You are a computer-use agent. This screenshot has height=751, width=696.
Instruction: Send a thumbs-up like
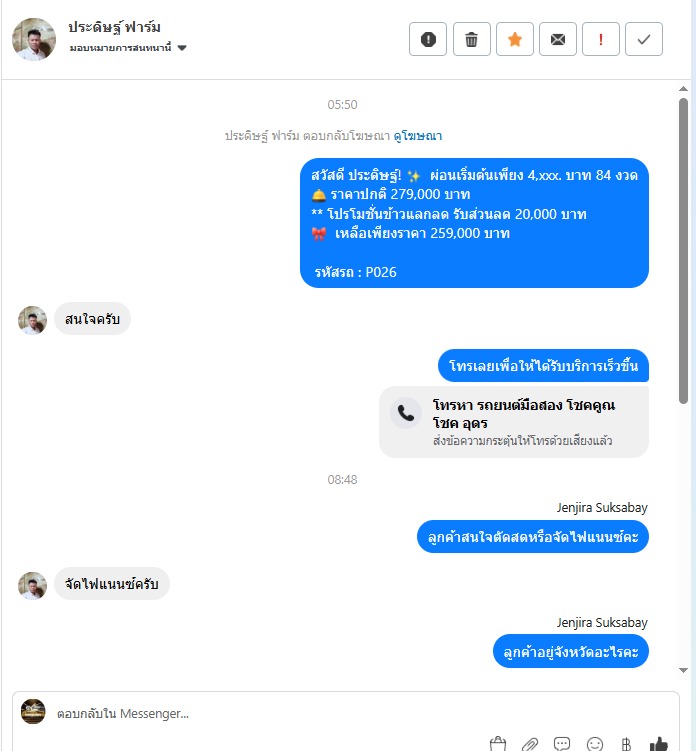pos(659,744)
